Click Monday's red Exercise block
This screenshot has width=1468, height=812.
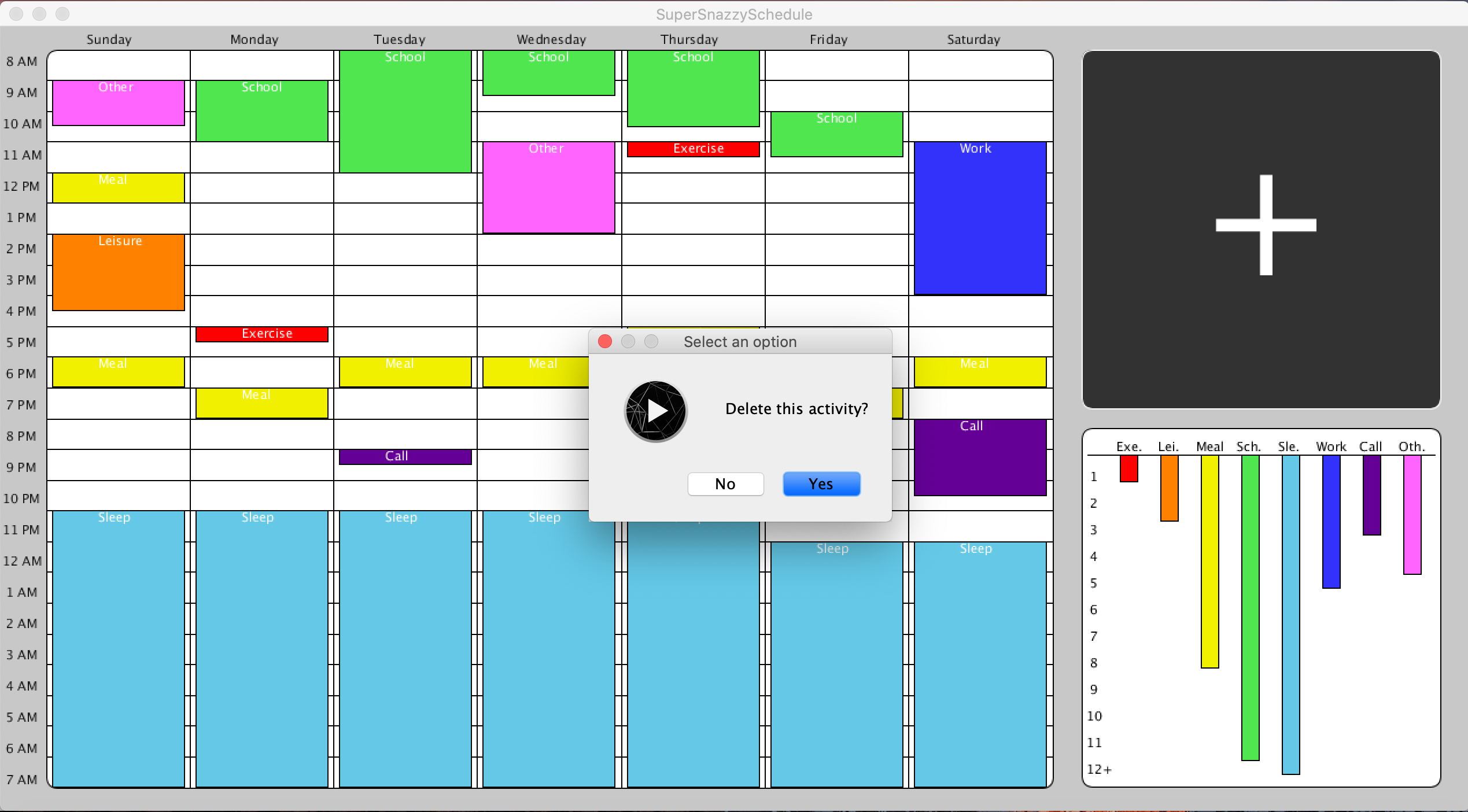(x=262, y=334)
